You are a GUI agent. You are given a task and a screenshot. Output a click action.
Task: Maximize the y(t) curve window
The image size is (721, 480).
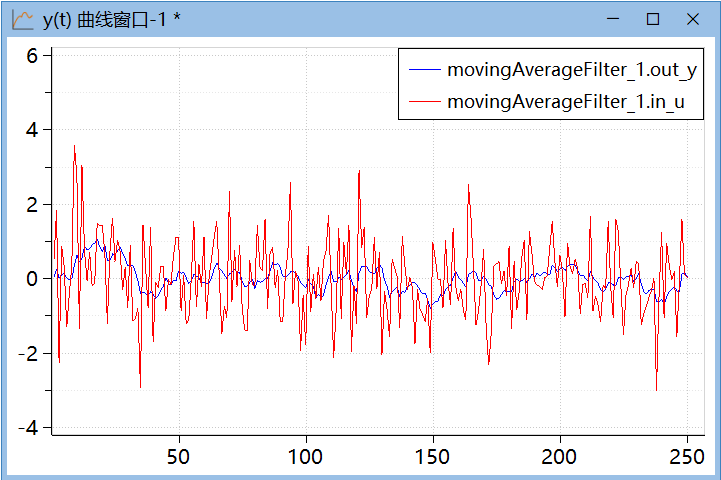point(653,19)
